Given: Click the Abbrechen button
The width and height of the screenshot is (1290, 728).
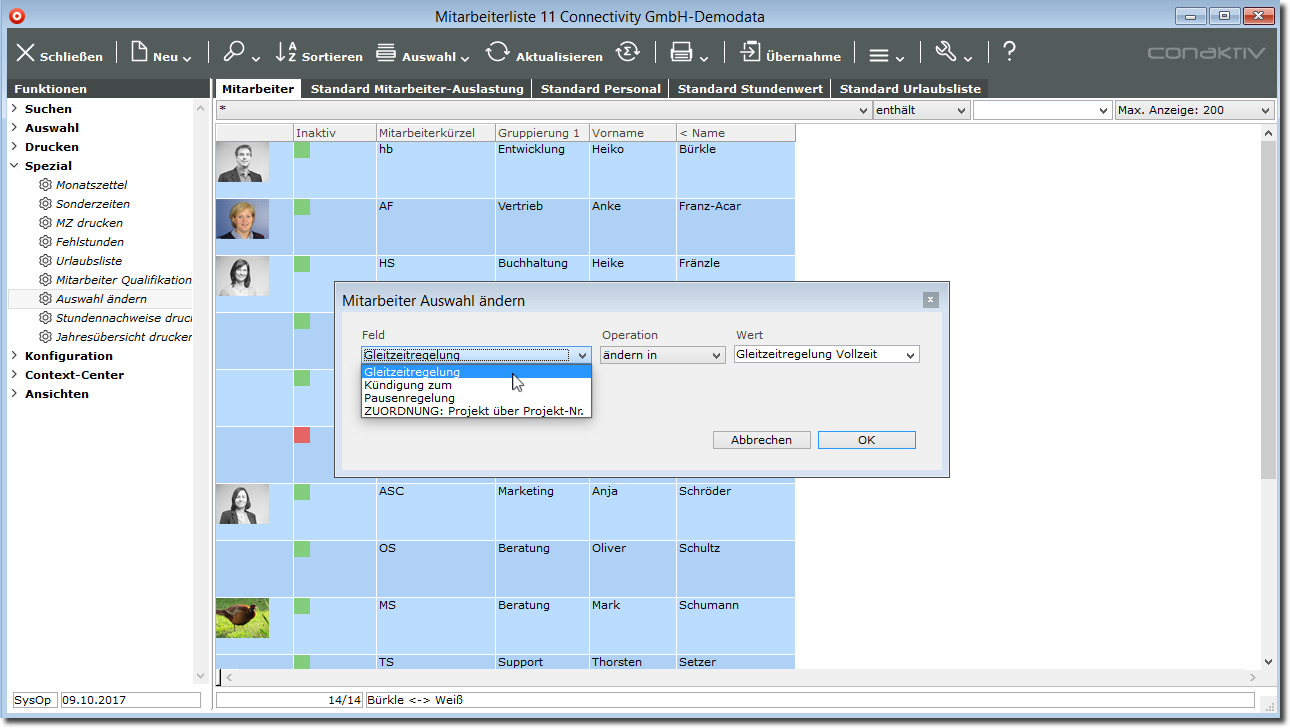Looking at the screenshot, I should coord(761,440).
